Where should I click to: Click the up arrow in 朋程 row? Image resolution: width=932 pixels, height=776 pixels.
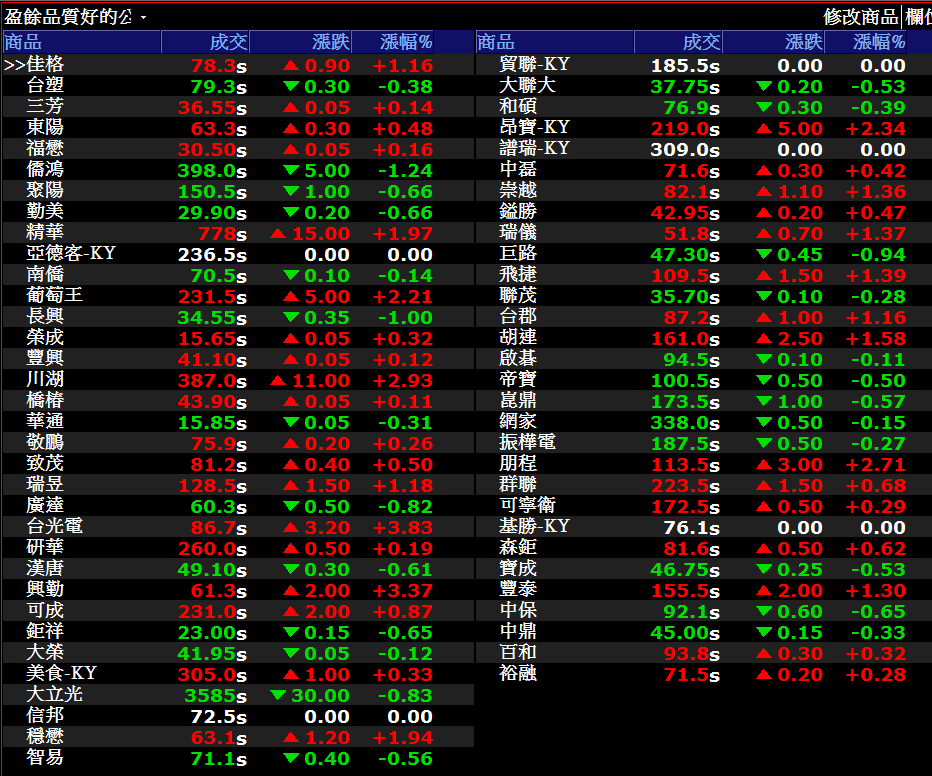(x=764, y=464)
